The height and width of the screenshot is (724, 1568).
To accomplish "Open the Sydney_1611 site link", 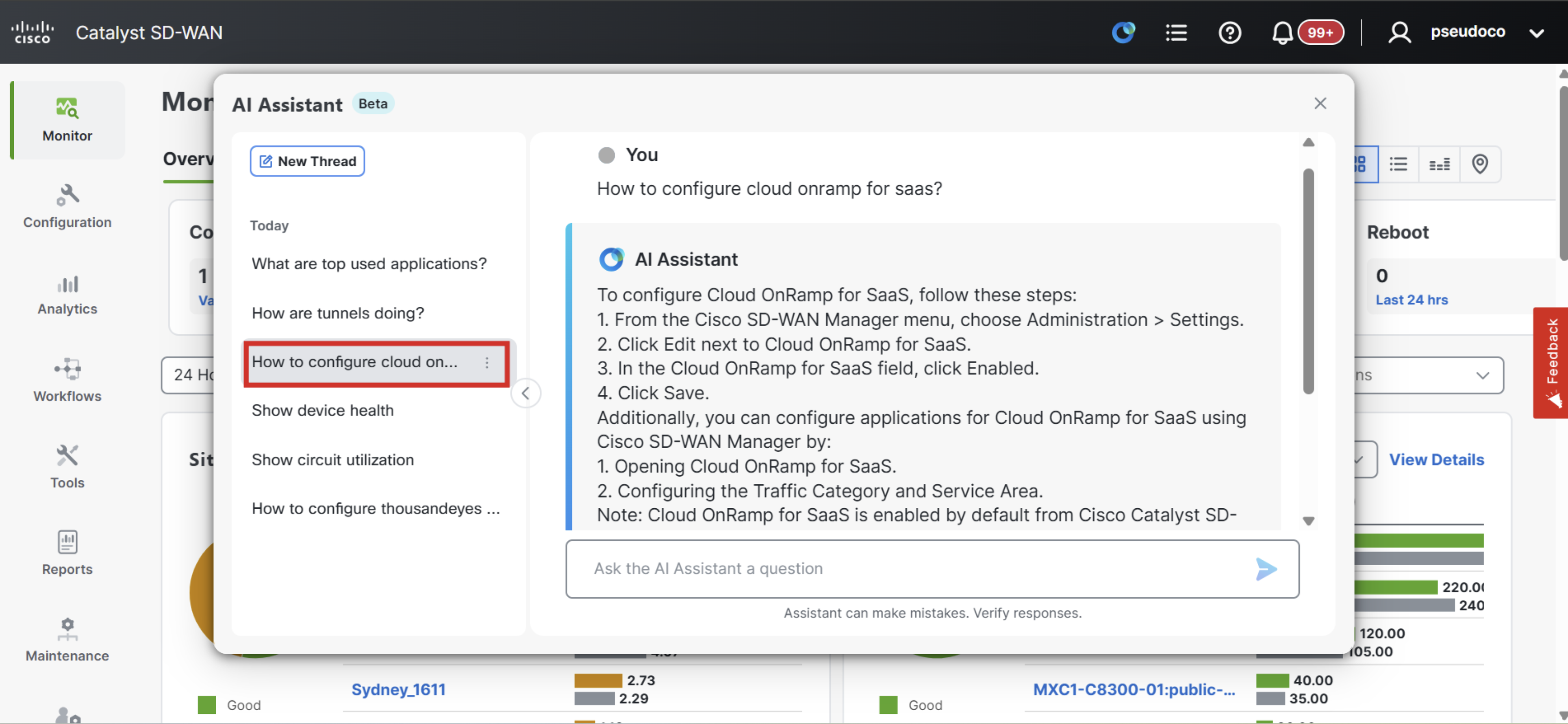I will point(398,689).
